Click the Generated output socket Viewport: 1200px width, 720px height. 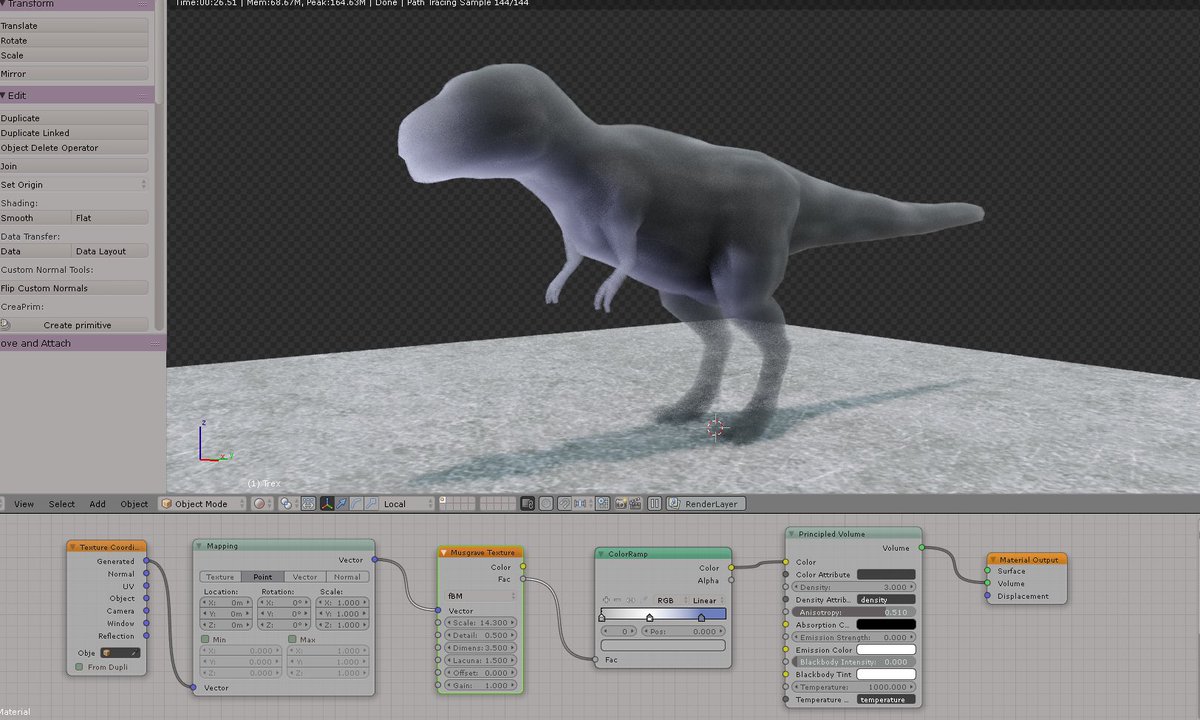(x=146, y=561)
